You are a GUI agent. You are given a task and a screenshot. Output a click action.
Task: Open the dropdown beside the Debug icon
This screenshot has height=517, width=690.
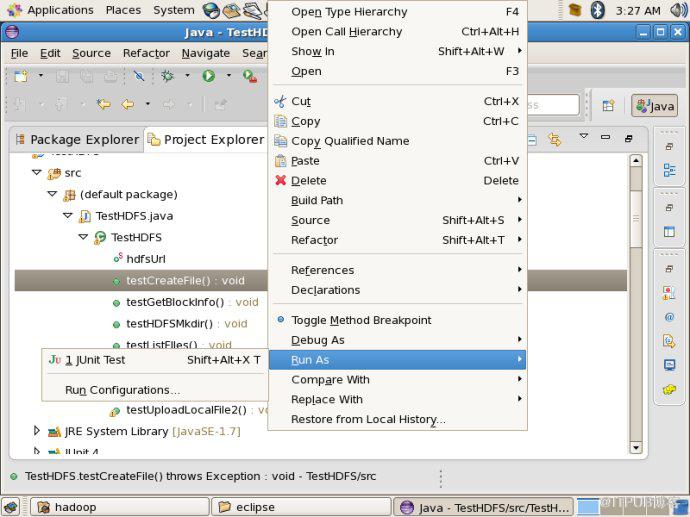(187, 76)
